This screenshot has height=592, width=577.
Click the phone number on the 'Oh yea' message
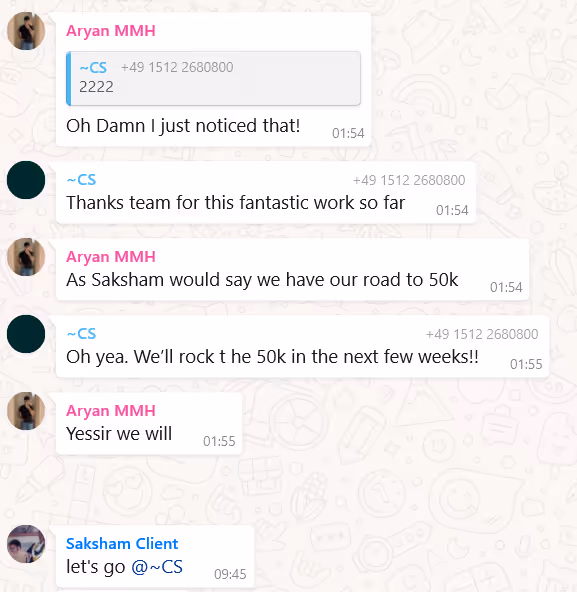tap(482, 335)
